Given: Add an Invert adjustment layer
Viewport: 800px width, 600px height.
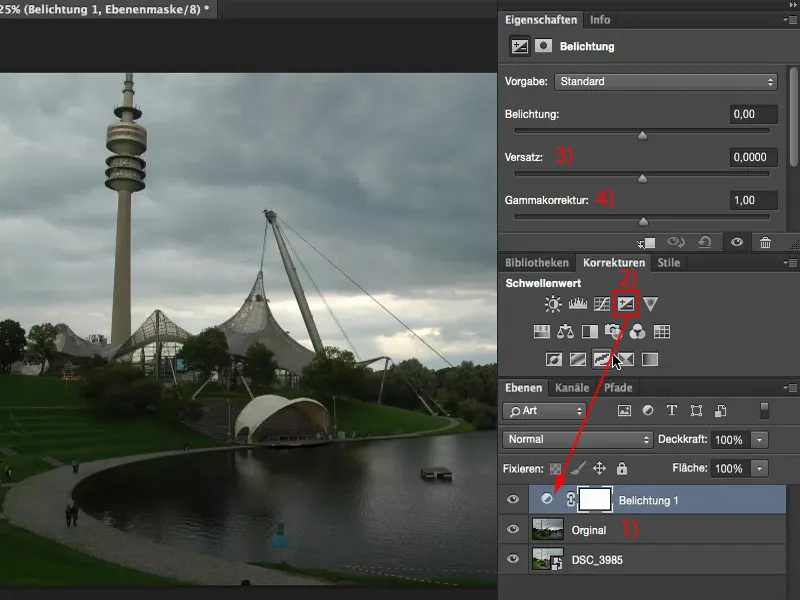Looking at the screenshot, I should coord(554,360).
